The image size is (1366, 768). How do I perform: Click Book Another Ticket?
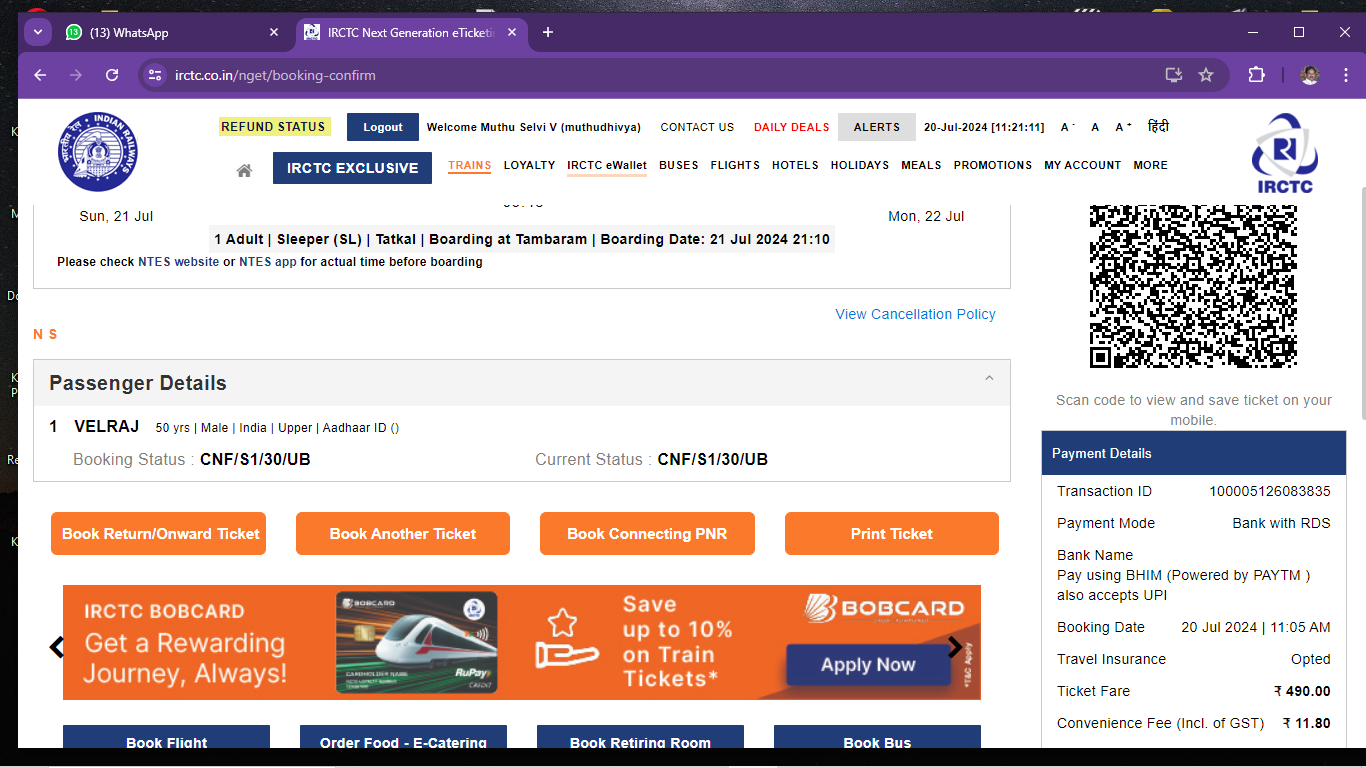pyautogui.click(x=403, y=533)
